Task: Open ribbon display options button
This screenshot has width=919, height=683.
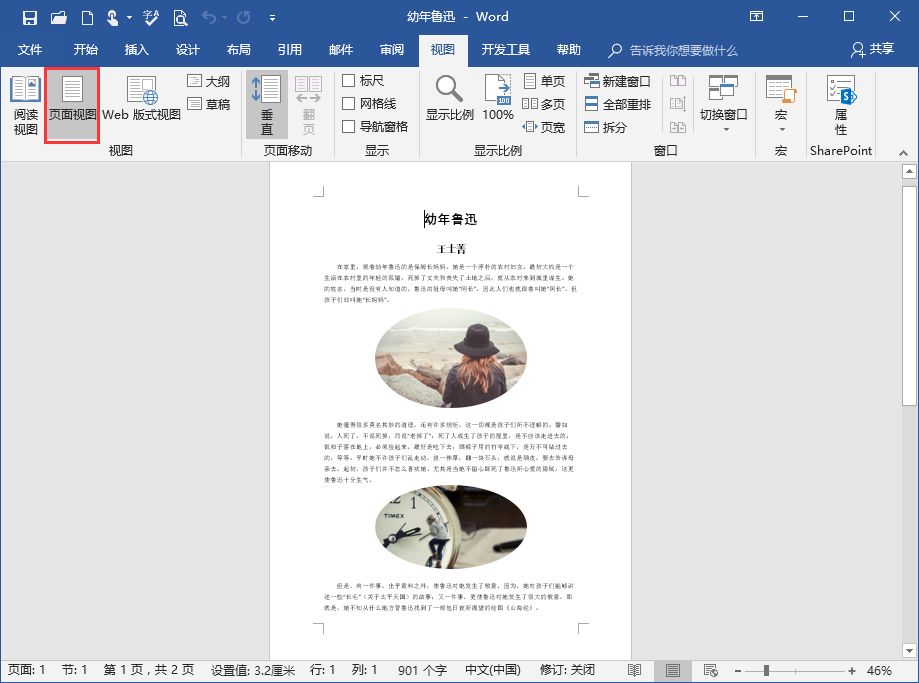Action: (x=757, y=16)
